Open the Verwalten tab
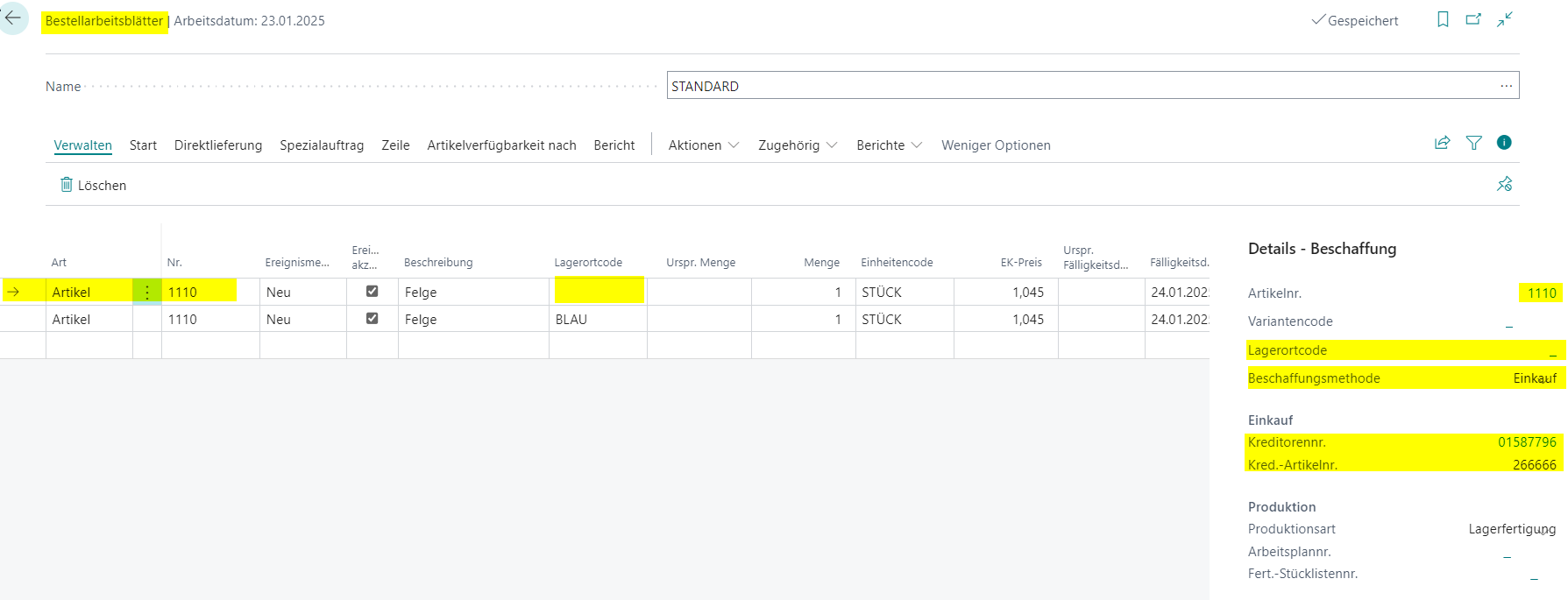The width and height of the screenshot is (1568, 600). [x=83, y=145]
